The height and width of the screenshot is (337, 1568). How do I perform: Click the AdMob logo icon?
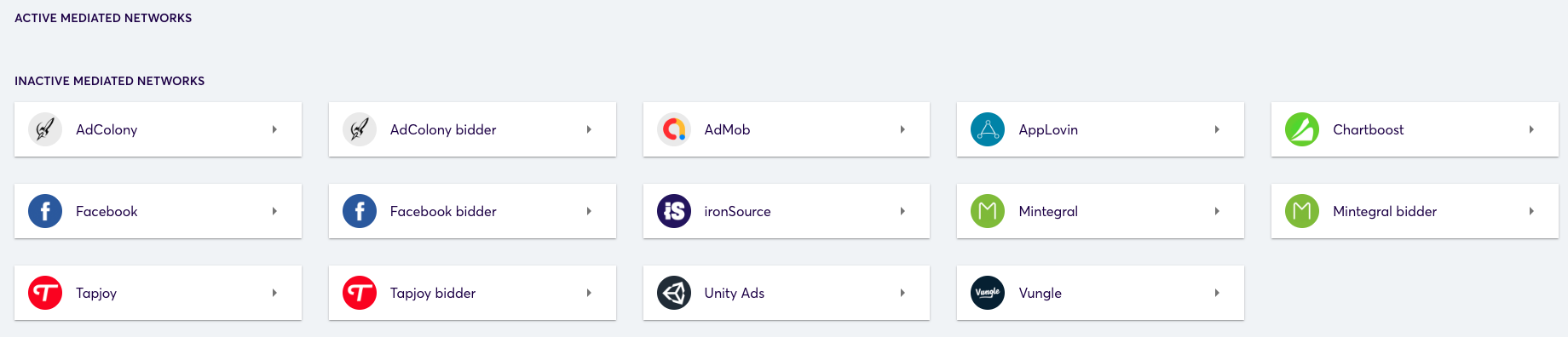pyautogui.click(x=674, y=129)
